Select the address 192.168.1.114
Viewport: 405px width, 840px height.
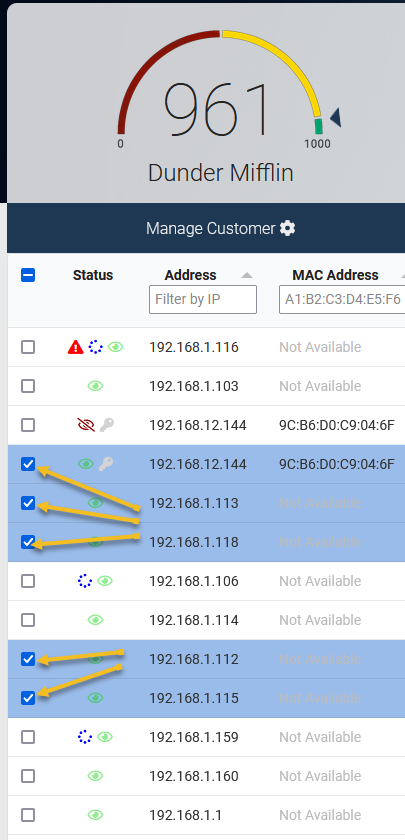coord(194,620)
